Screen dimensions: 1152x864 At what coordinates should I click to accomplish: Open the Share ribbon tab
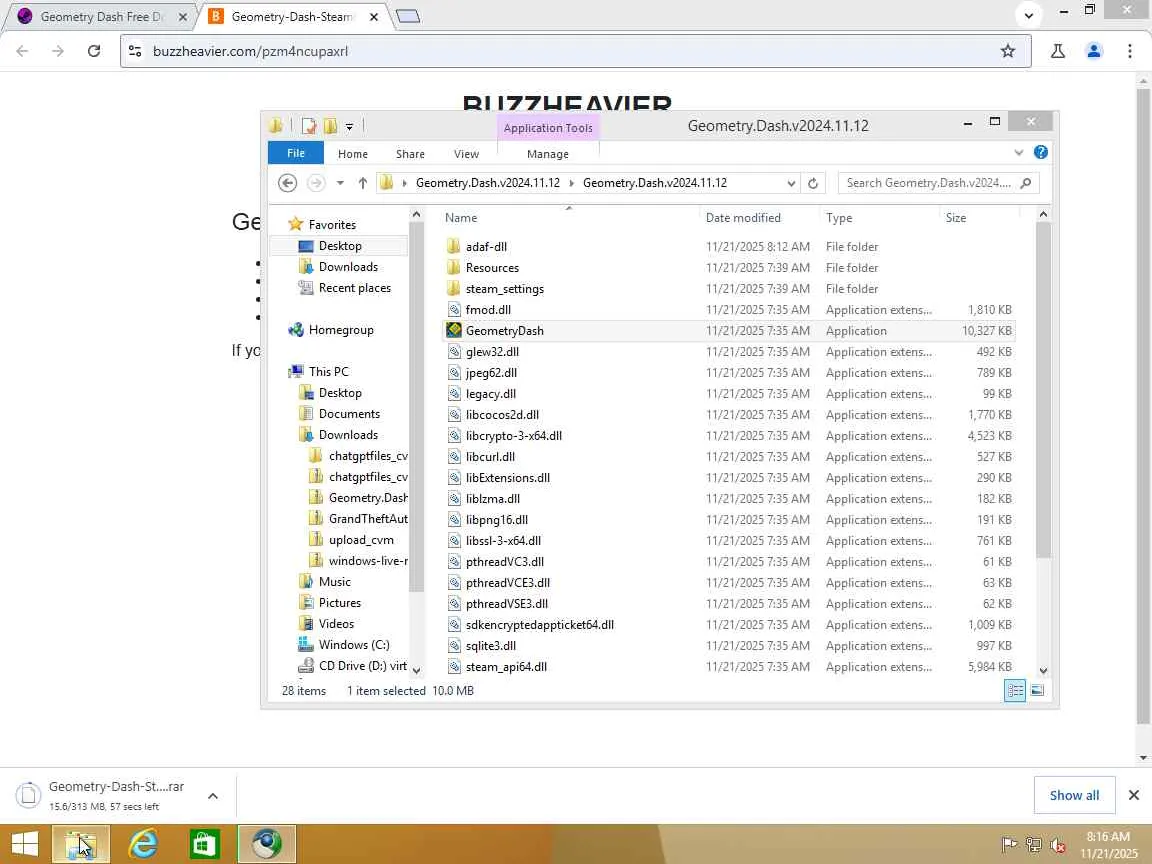pos(410,154)
